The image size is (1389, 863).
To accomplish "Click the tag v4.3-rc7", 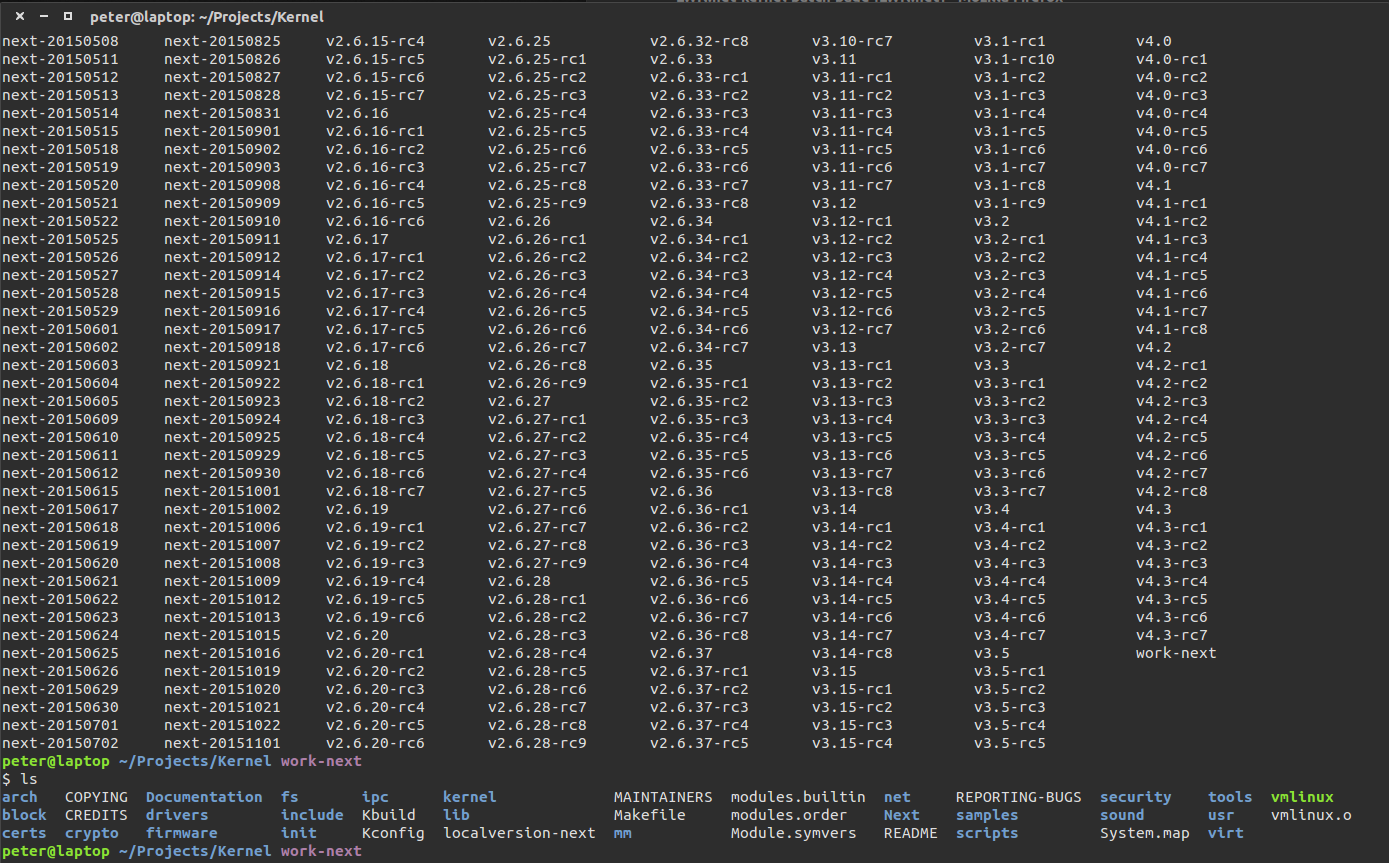I will [1172, 635].
